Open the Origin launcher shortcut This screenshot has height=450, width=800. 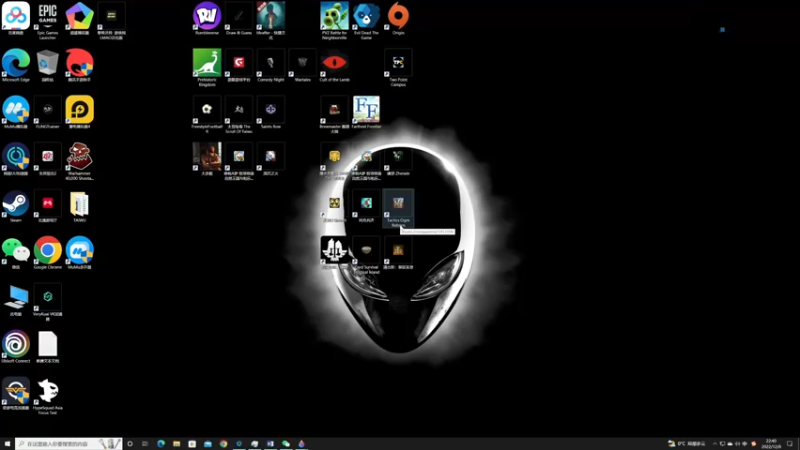point(398,18)
